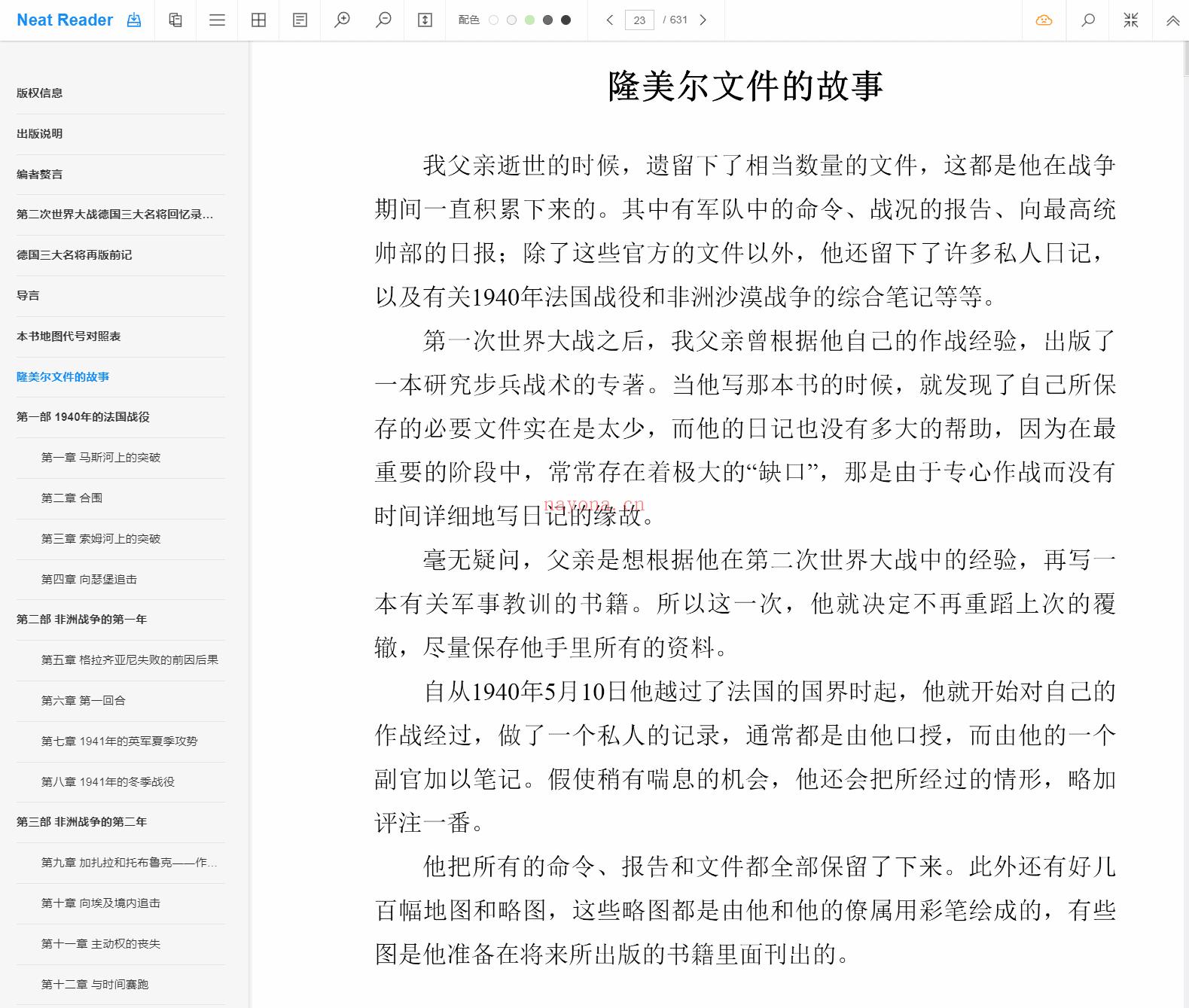Open 第三章 索姆河上的突破
This screenshot has height=1008, width=1189.
click(x=101, y=539)
